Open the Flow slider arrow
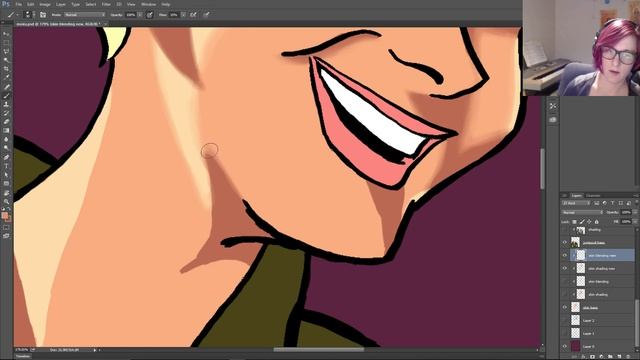 [183, 15]
